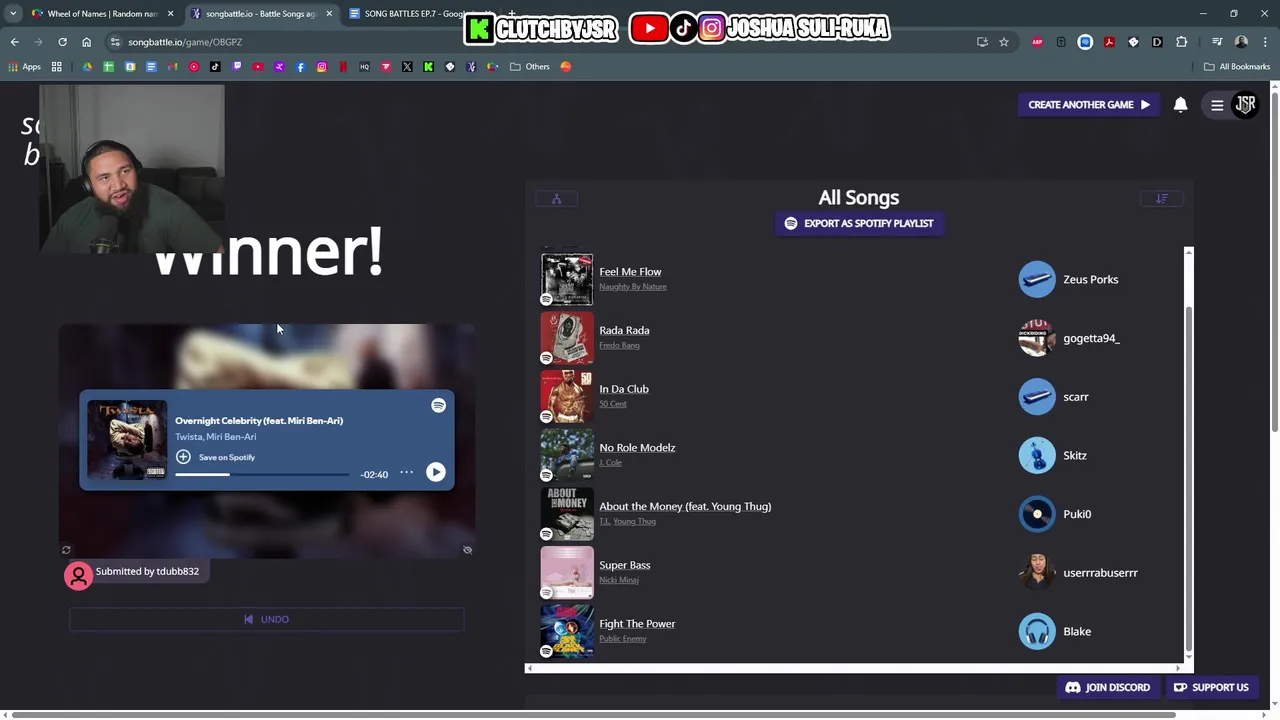The image size is (1280, 720).
Task: Hide the winner embed with the eye-slash icon
Action: (467, 550)
